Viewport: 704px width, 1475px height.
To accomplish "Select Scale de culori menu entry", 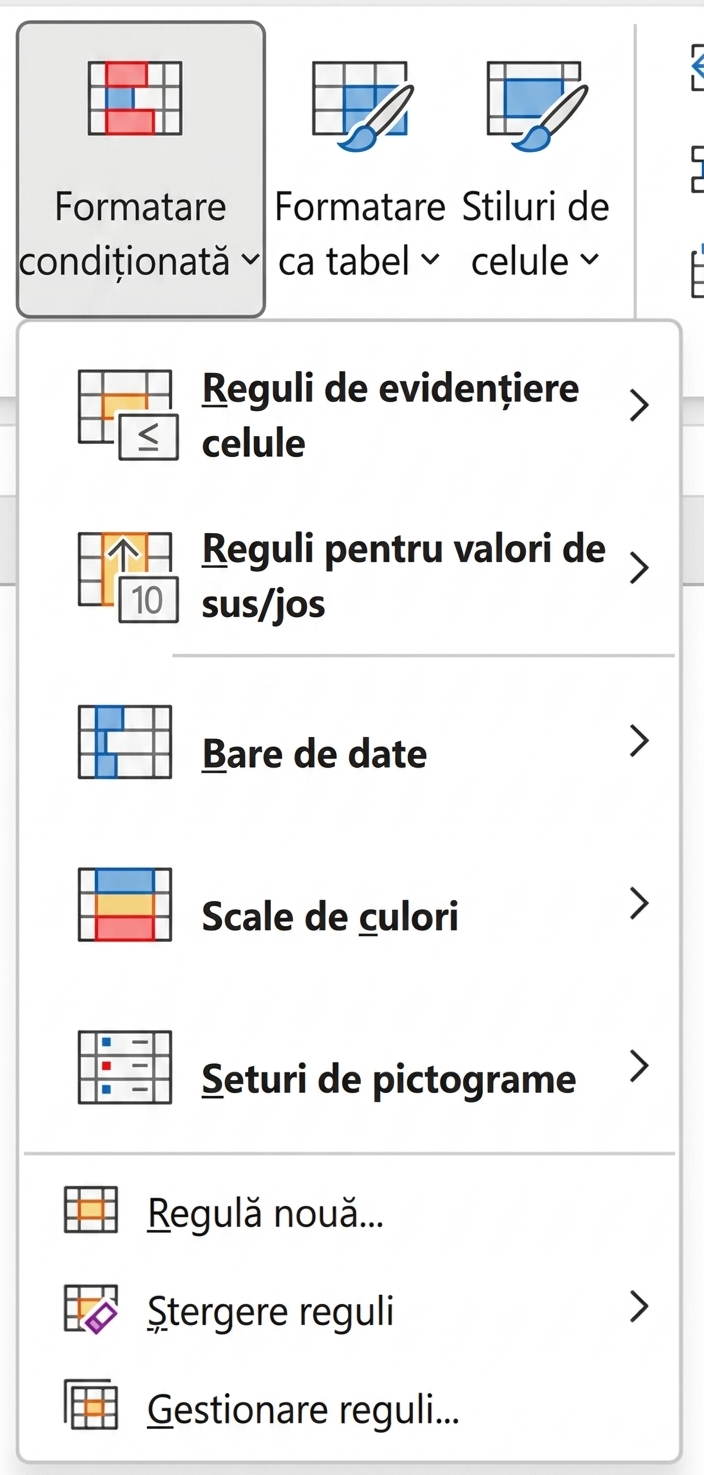I will 351,905.
